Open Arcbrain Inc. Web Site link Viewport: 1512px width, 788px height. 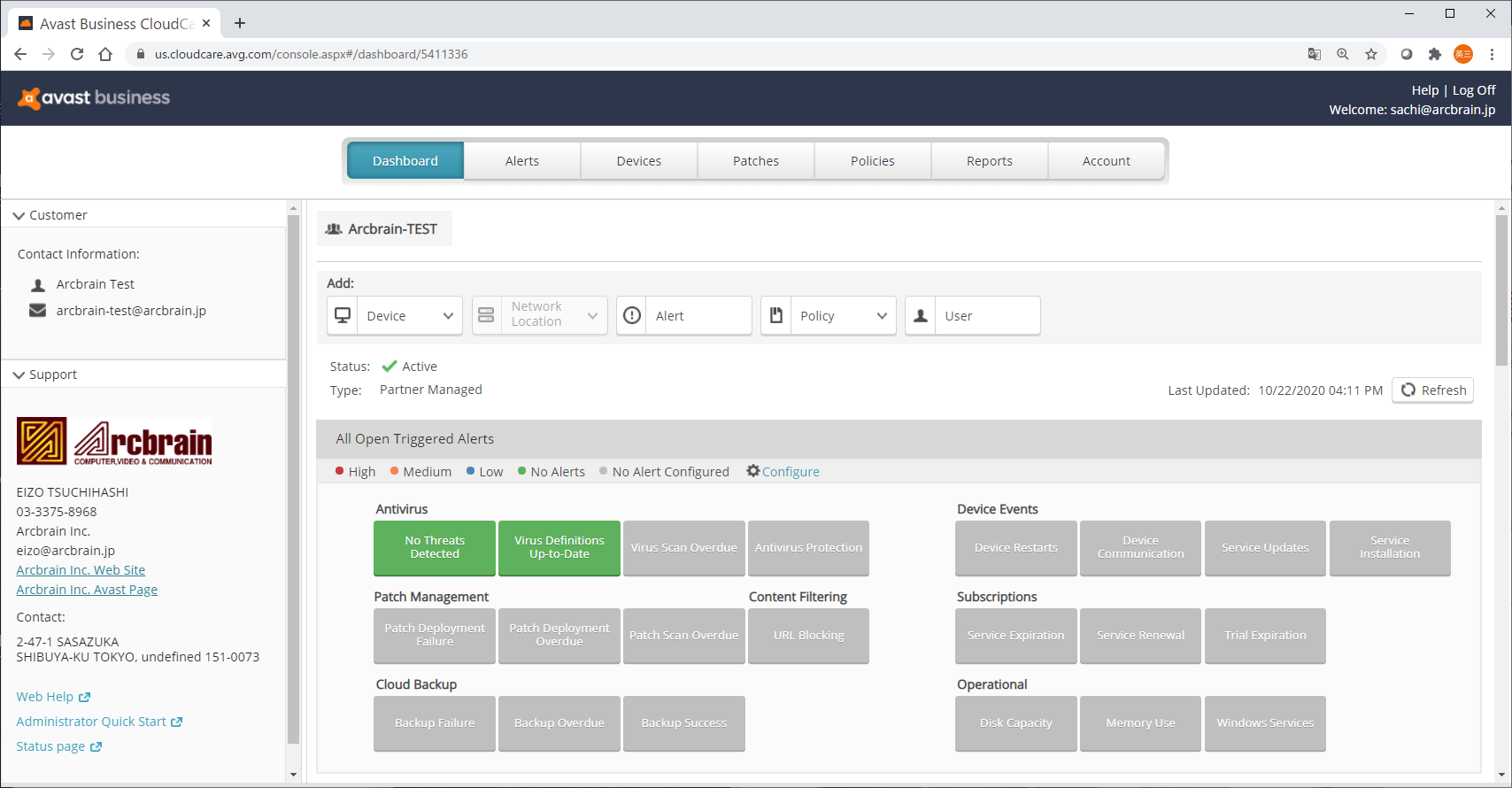pos(81,570)
